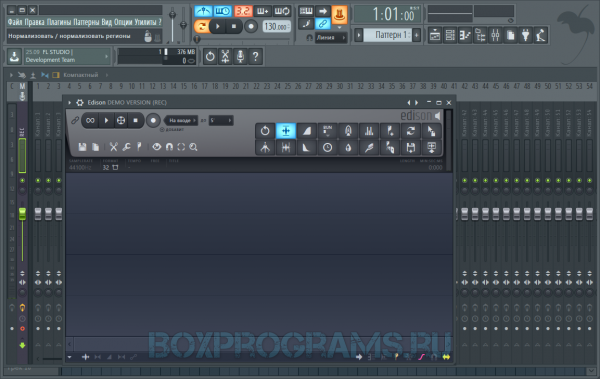
Task: Click Edison eye view options icon
Action: click(x=157, y=147)
